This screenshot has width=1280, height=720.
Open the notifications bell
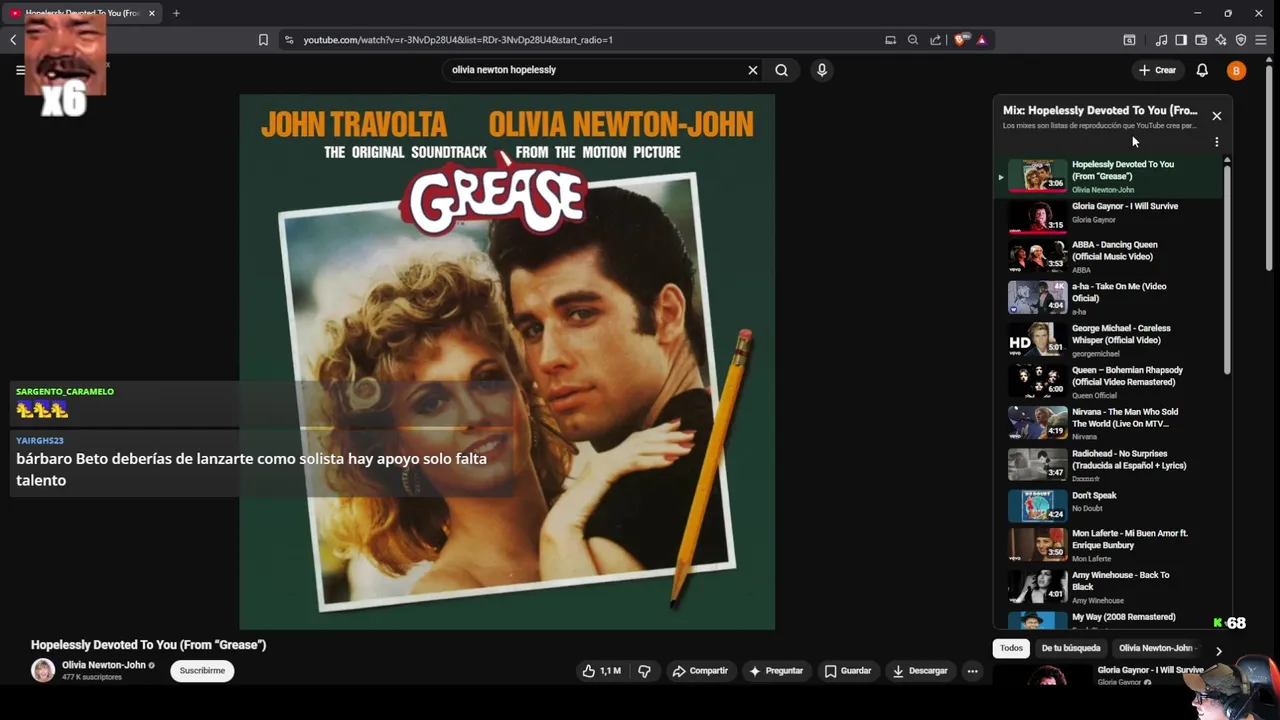coord(1202,70)
